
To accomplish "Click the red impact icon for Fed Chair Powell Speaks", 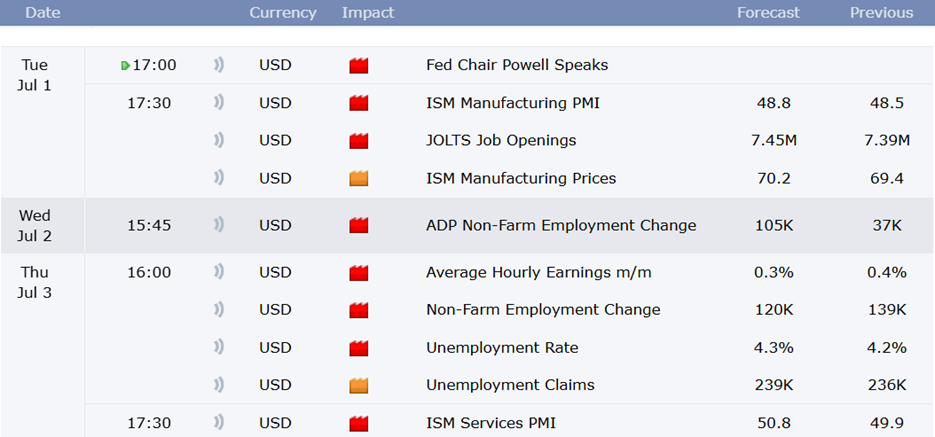I will tap(359, 66).
